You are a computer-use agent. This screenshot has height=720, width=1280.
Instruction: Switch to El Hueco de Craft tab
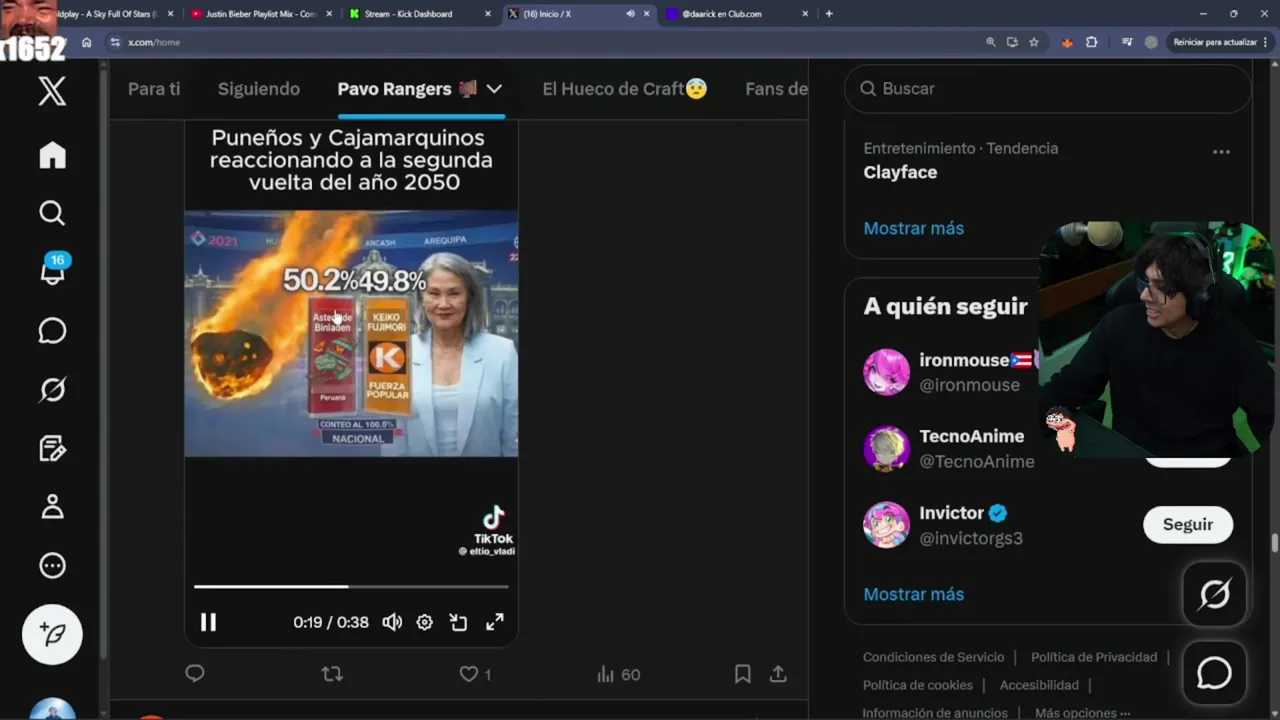tap(625, 89)
